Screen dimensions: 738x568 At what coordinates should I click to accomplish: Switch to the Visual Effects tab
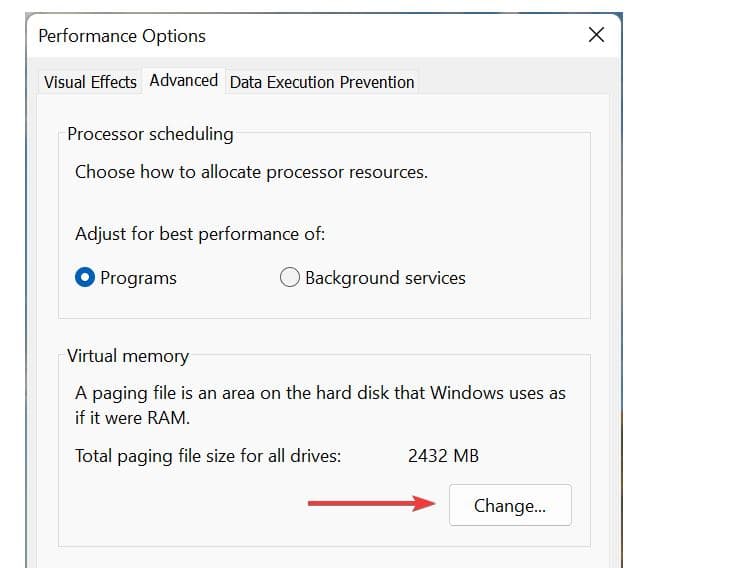(x=90, y=82)
